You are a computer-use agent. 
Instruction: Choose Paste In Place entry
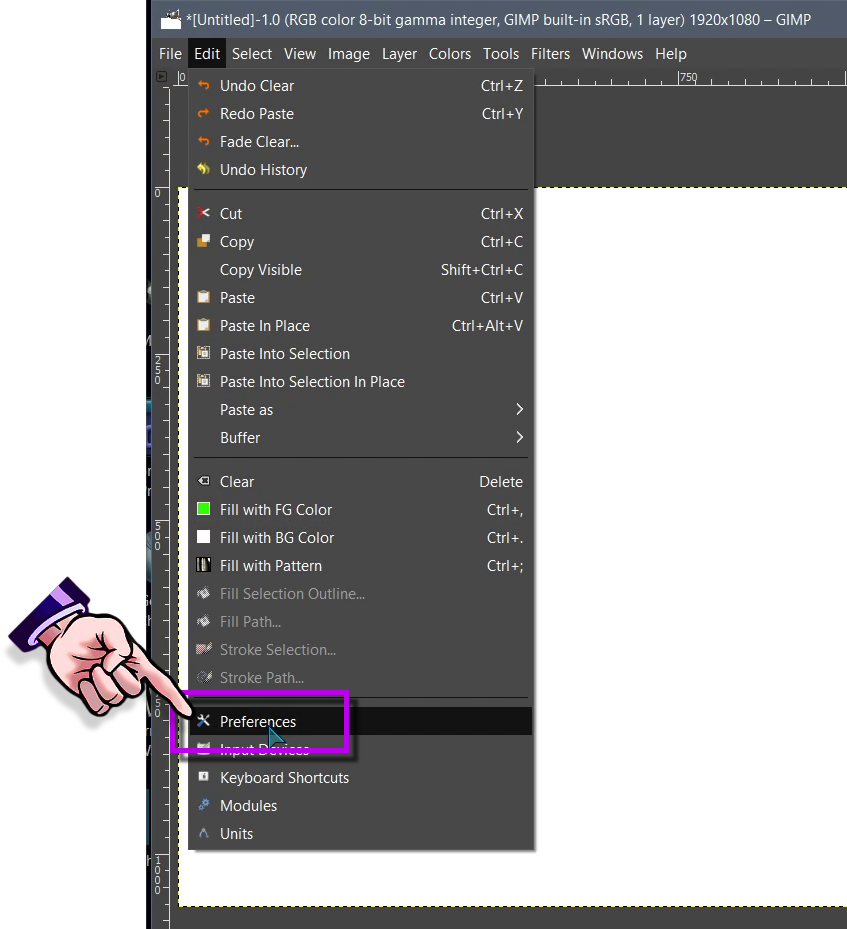point(361,326)
